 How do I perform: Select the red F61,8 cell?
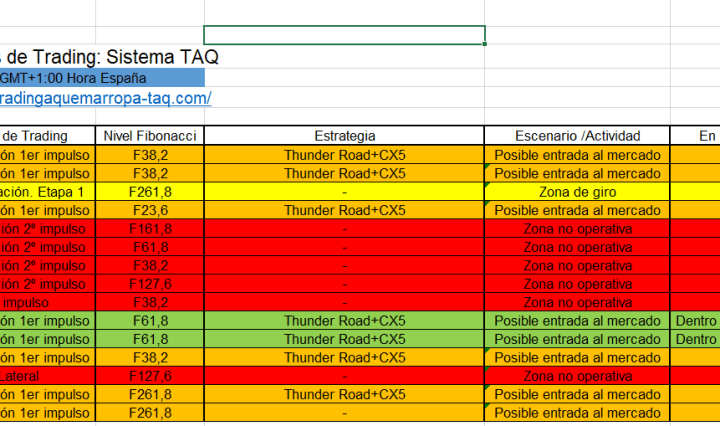[x=150, y=247]
